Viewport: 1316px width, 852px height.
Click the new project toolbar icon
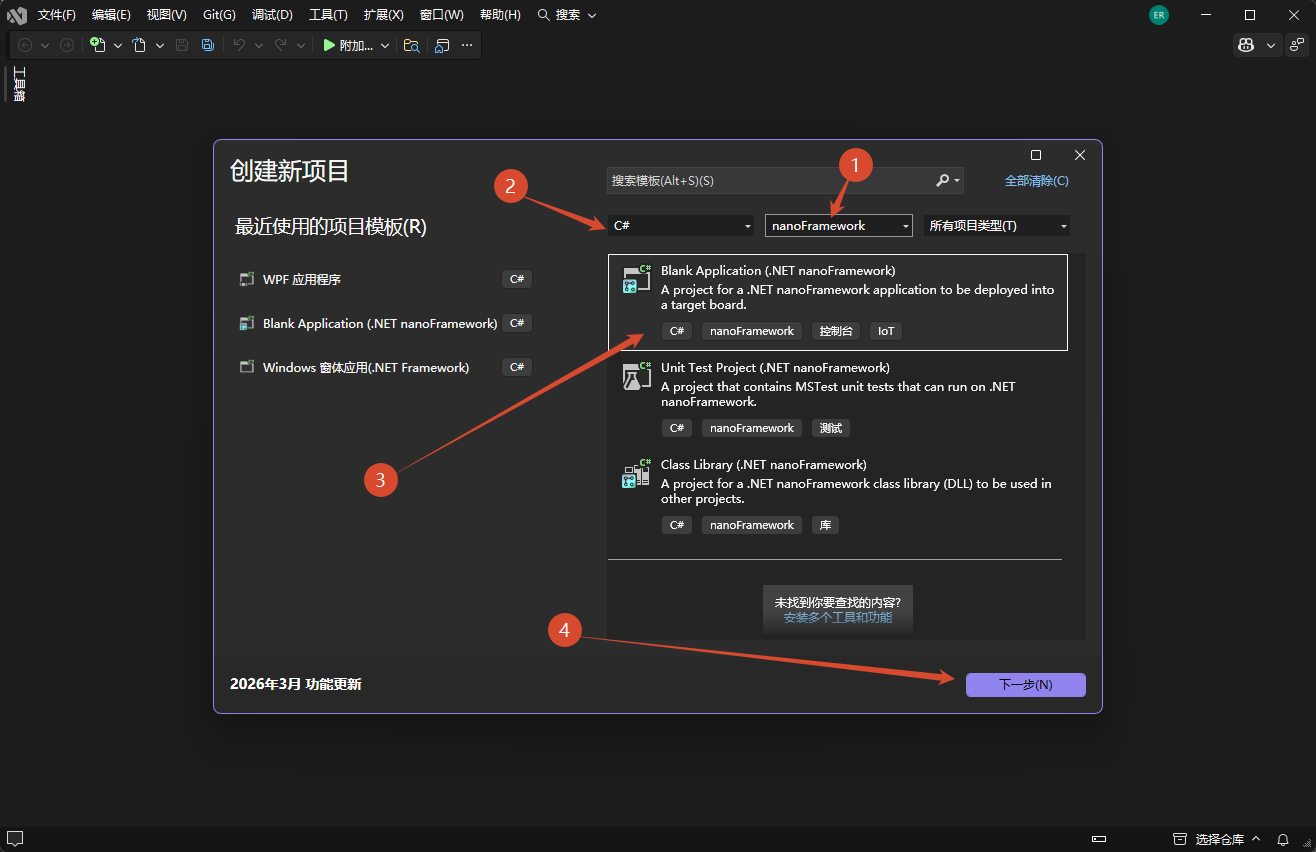click(97, 45)
